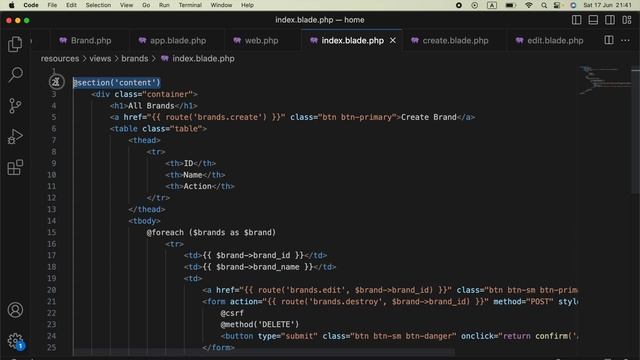
Task: Open the Selection menu
Action: (98, 5)
